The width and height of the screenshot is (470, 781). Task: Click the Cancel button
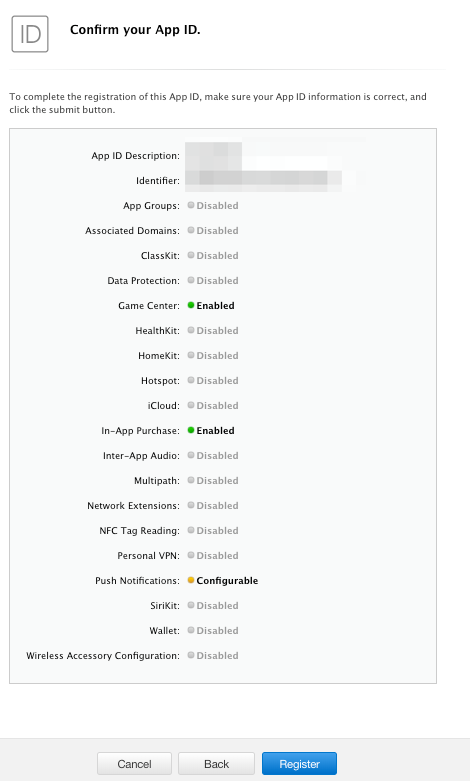(x=134, y=764)
